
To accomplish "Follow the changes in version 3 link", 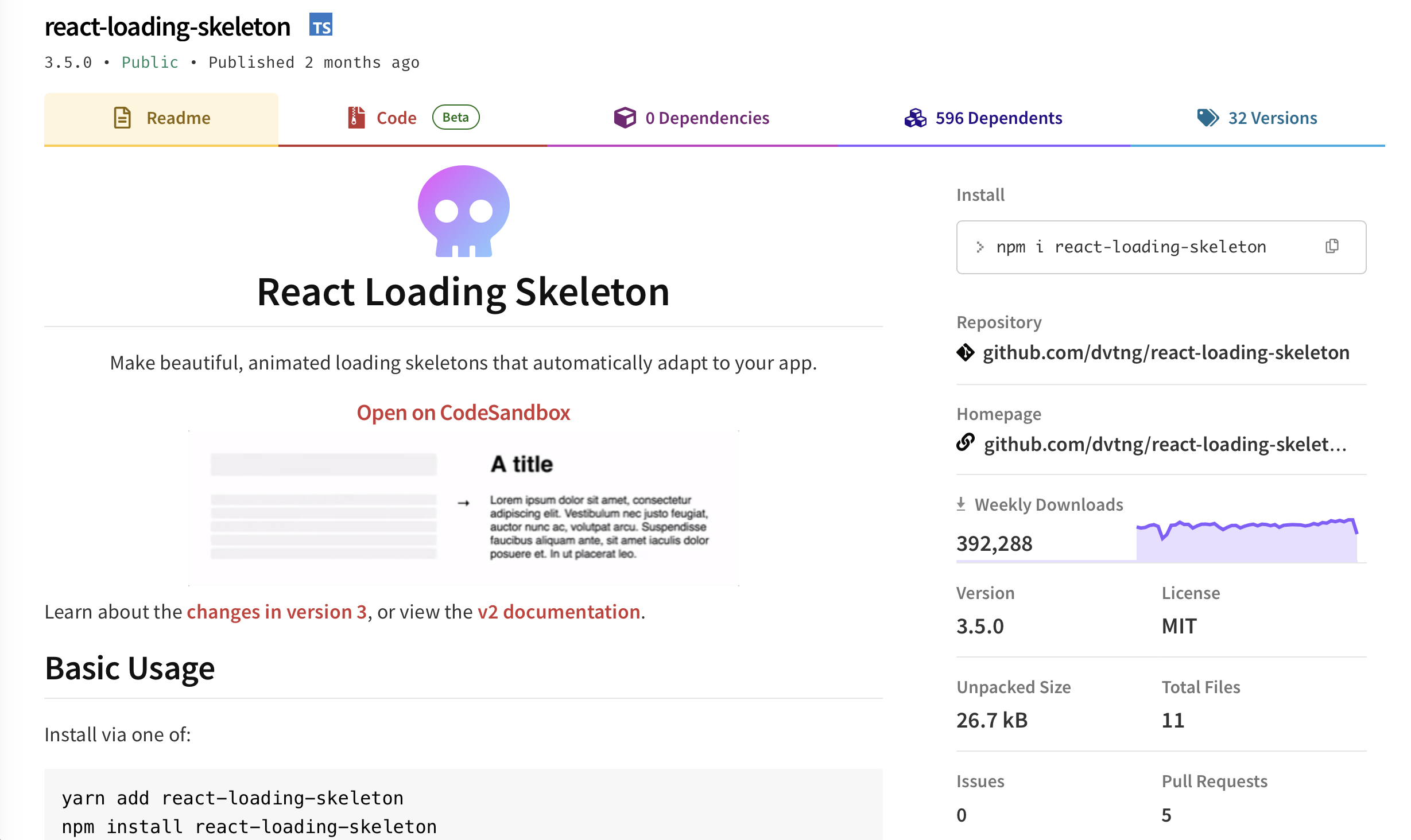I will [277, 612].
